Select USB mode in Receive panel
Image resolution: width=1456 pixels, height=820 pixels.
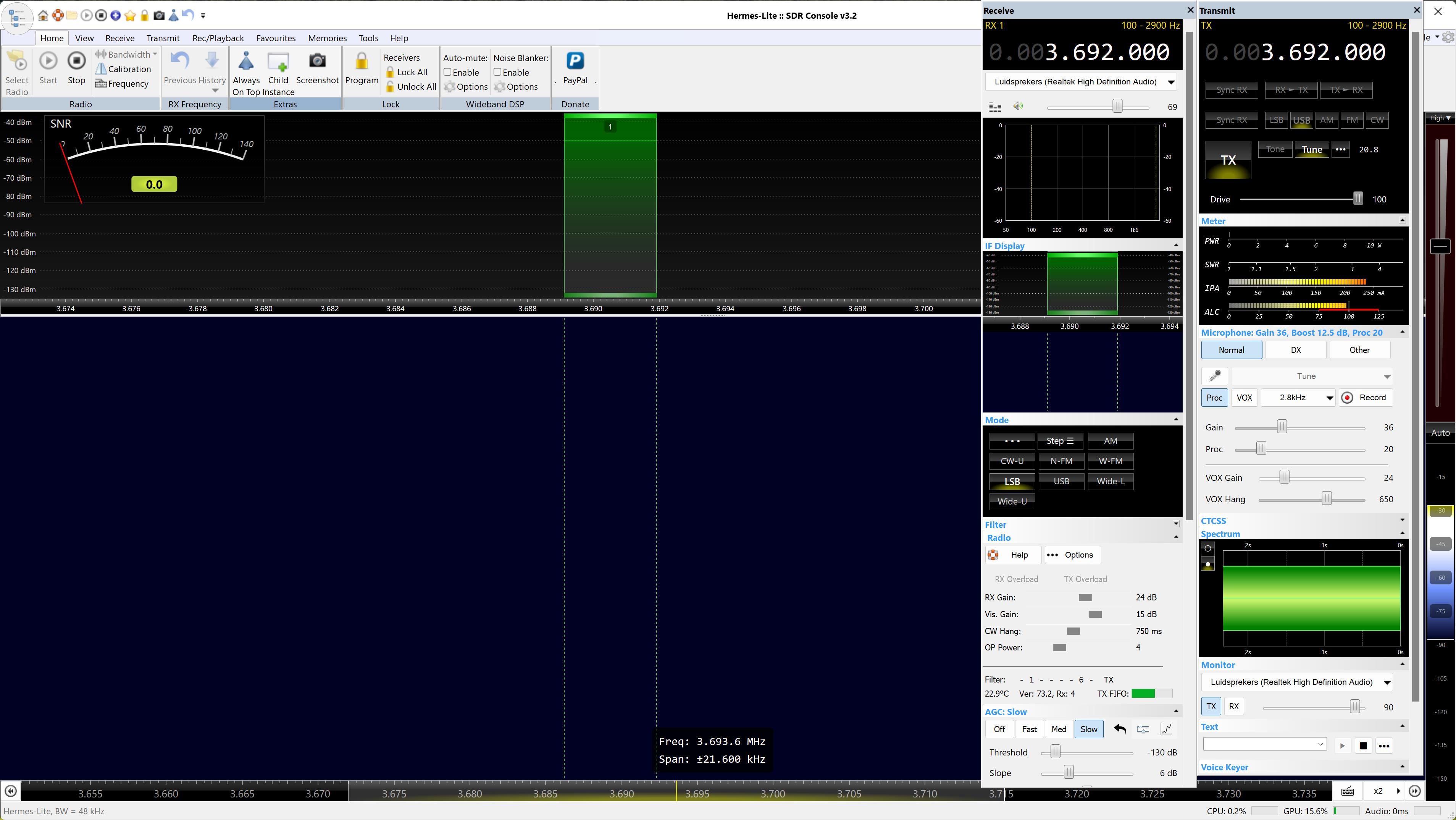[1061, 481]
